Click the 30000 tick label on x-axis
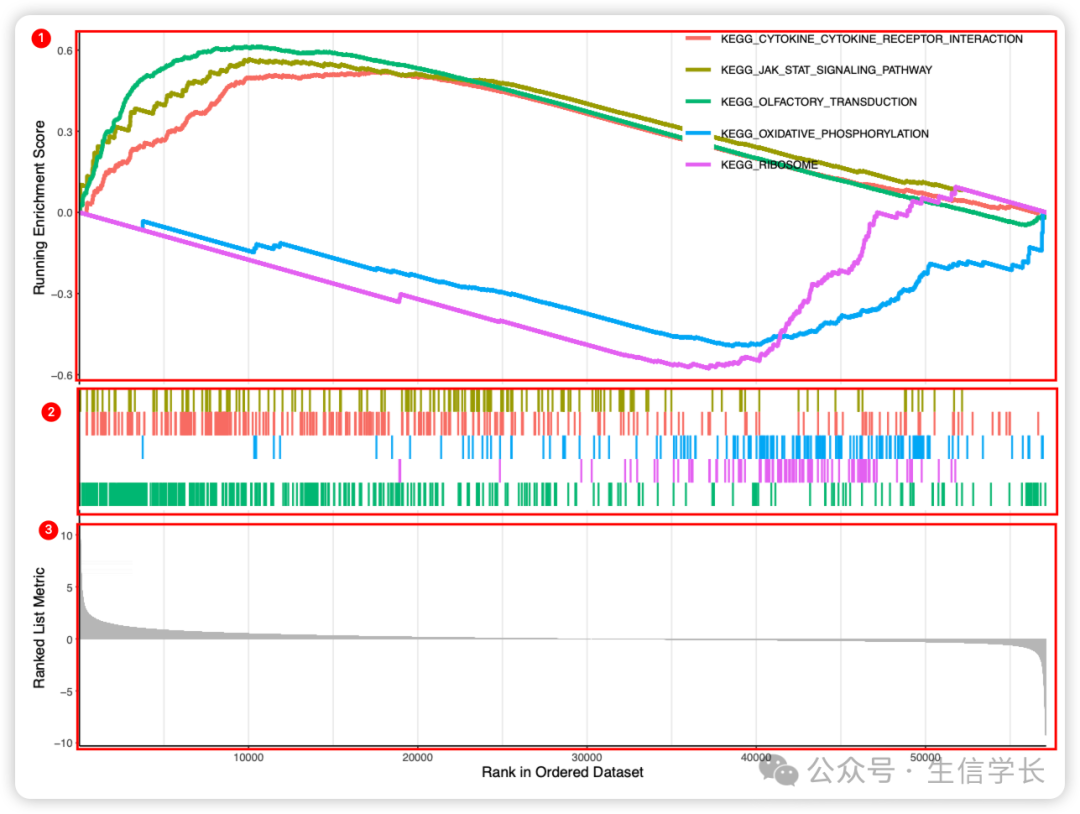This screenshot has width=1080, height=814. coord(587,757)
